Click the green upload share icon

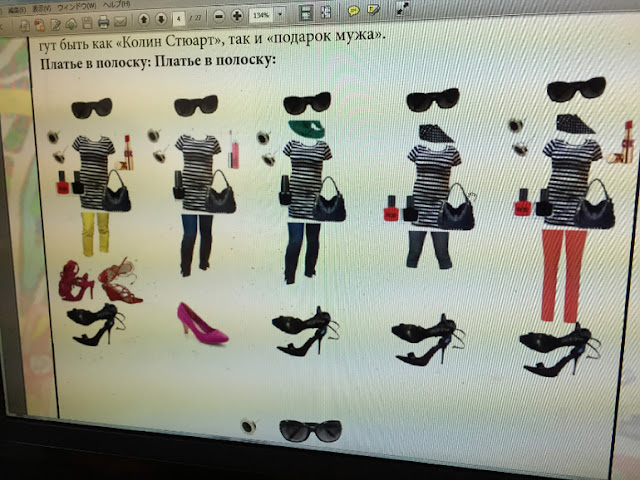point(71,24)
